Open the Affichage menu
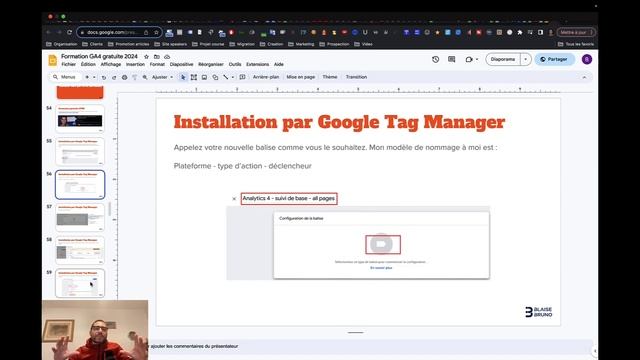Image resolution: width=640 pixels, height=360 pixels. point(111,64)
